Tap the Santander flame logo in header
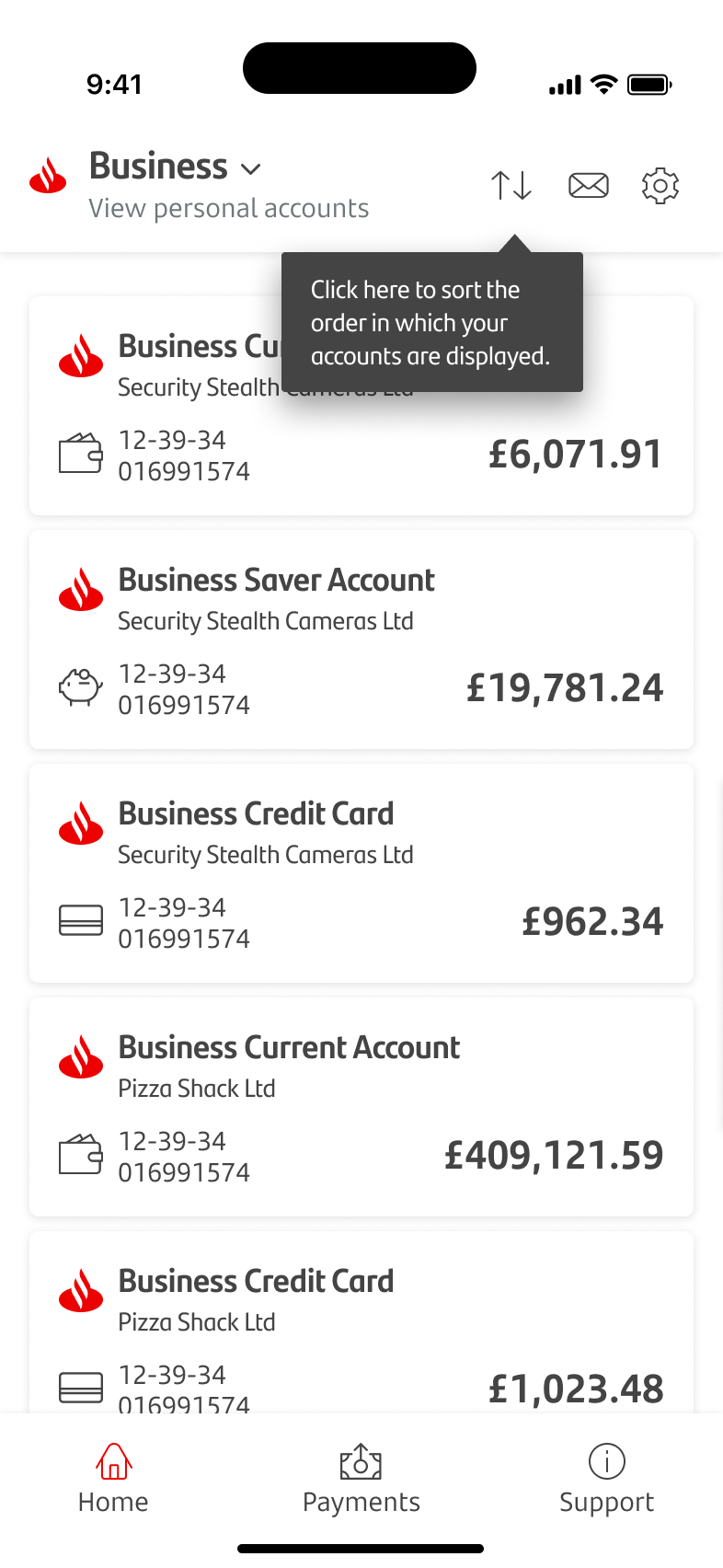723x1568 pixels. click(48, 175)
